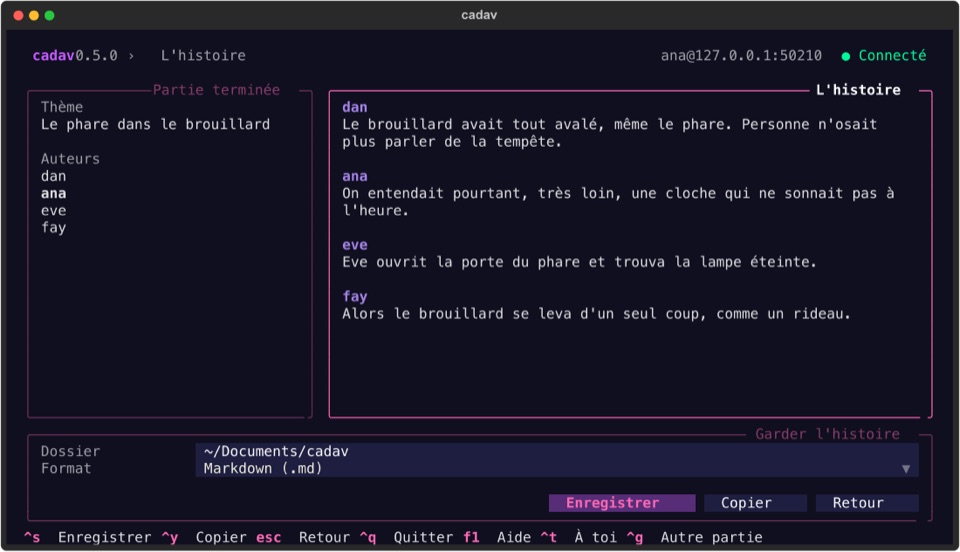Click the L'histoire breadcrumb in header

coord(203,56)
